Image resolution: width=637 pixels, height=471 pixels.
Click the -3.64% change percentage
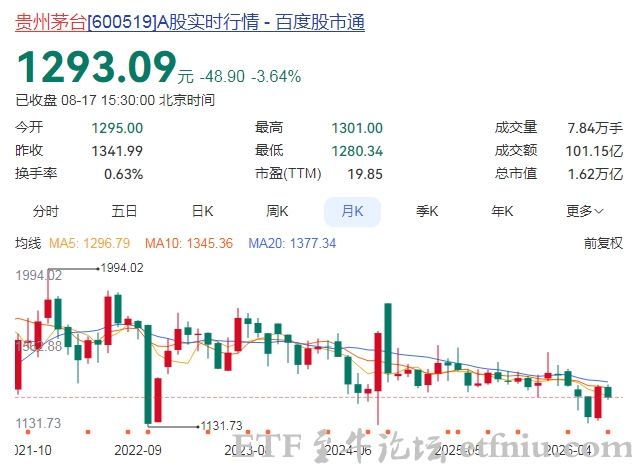click(x=276, y=76)
